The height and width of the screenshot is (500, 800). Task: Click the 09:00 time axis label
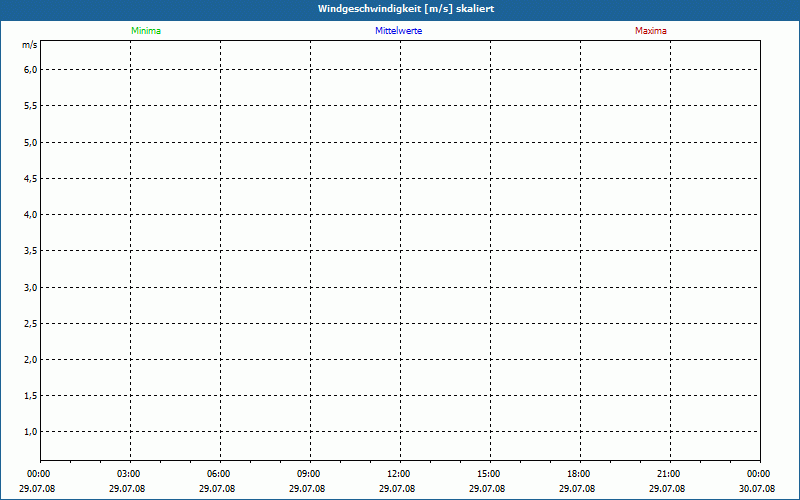[x=308, y=474]
